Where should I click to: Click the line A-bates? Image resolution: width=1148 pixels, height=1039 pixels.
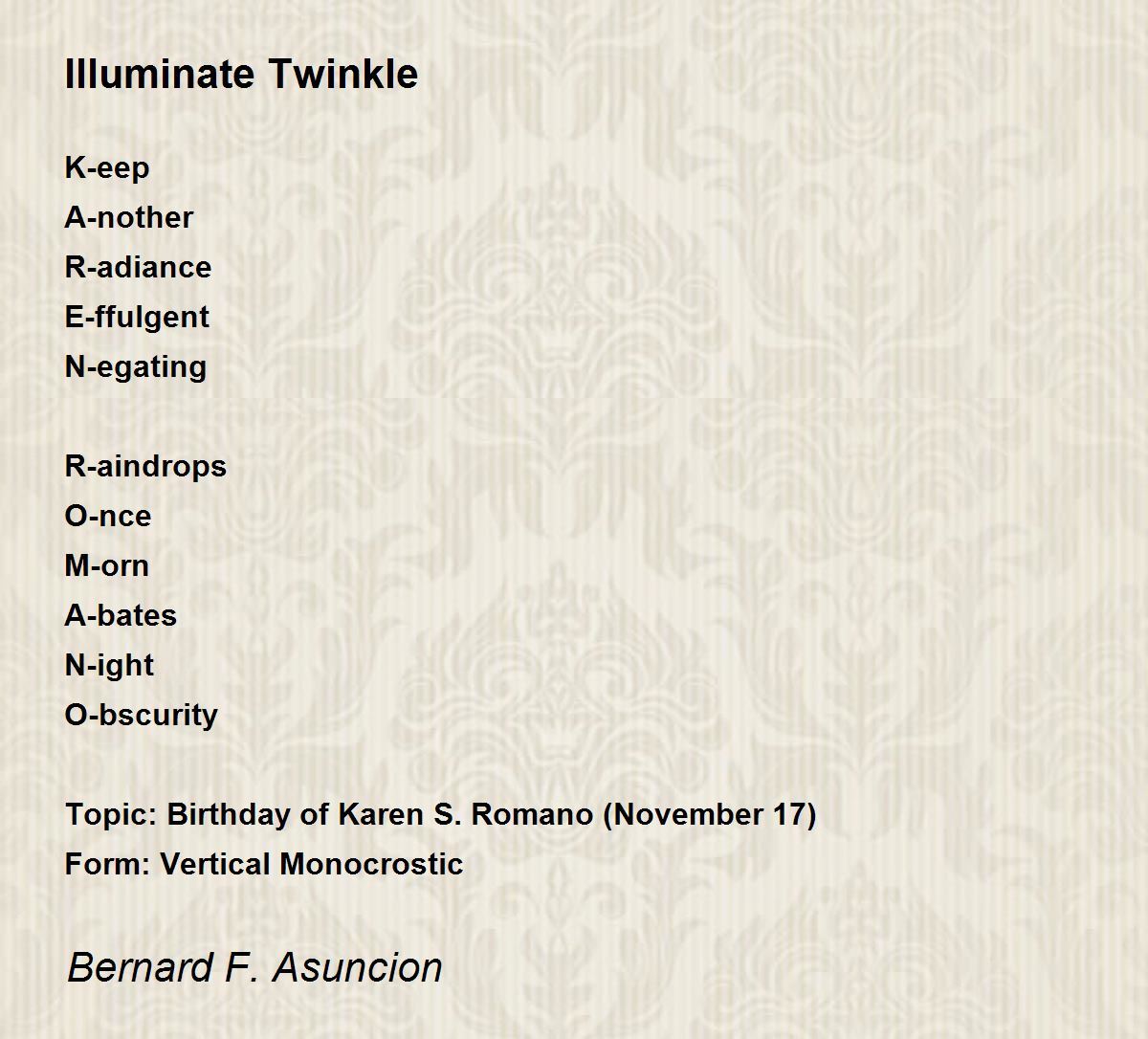tap(121, 615)
